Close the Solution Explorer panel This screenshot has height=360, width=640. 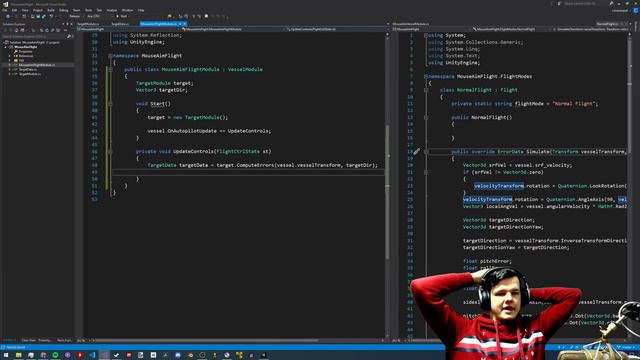pyautogui.click(x=71, y=24)
